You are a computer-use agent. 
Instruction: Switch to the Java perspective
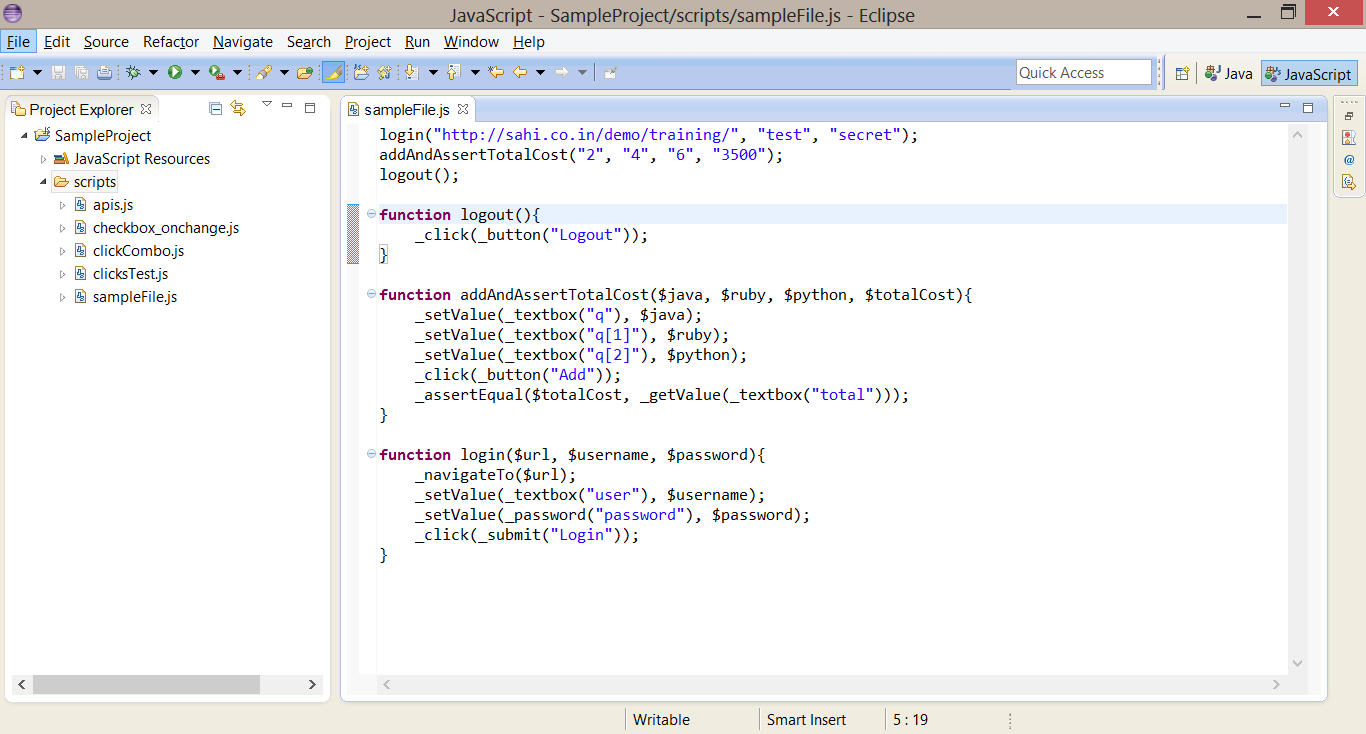(1229, 73)
